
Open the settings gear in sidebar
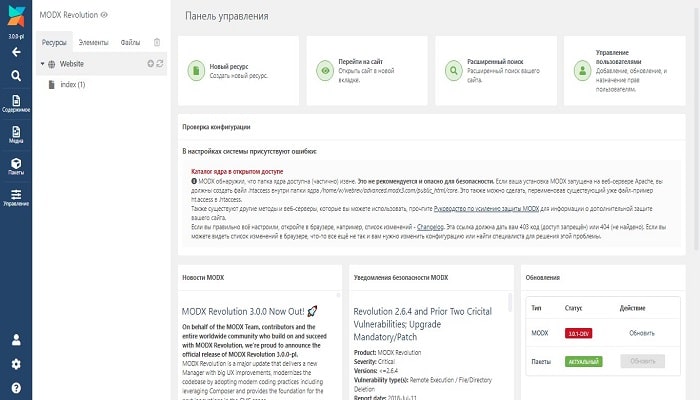[x=16, y=364]
